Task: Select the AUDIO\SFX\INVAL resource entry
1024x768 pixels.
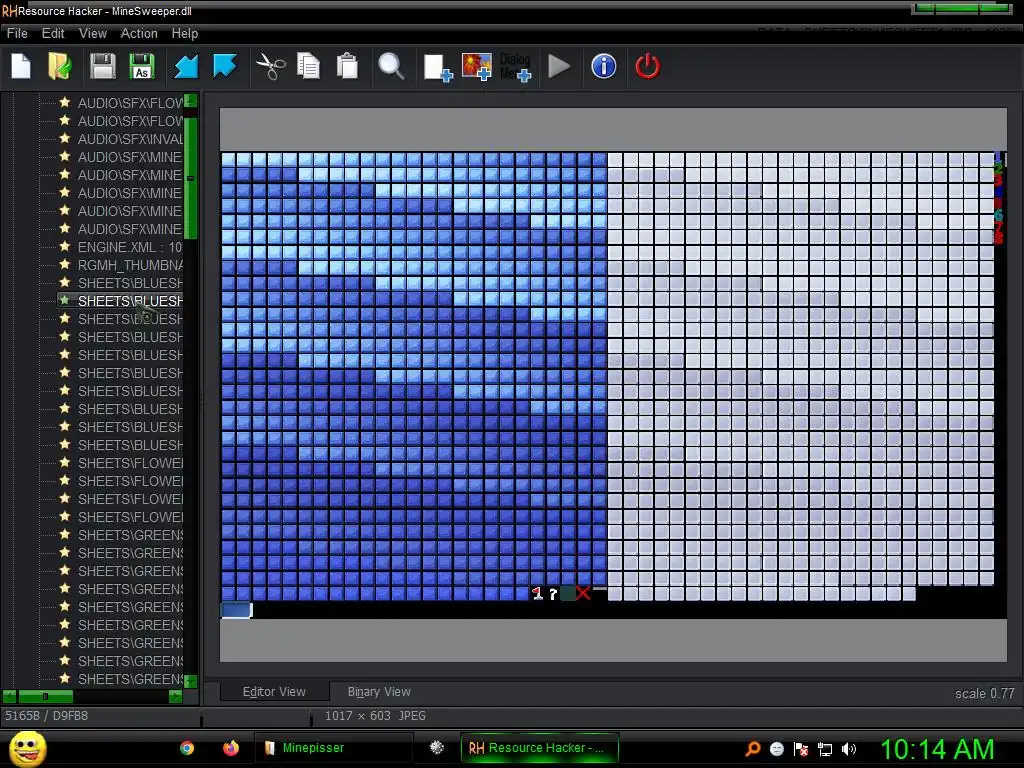Action: pyautogui.click(x=130, y=139)
